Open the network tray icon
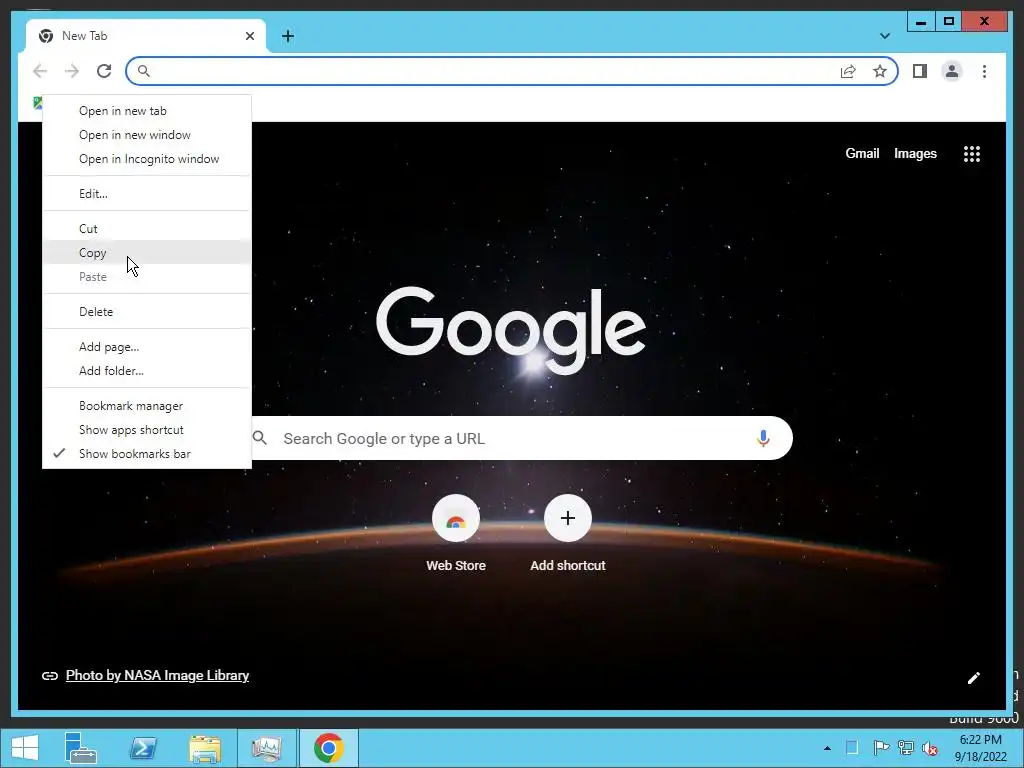 (x=905, y=748)
